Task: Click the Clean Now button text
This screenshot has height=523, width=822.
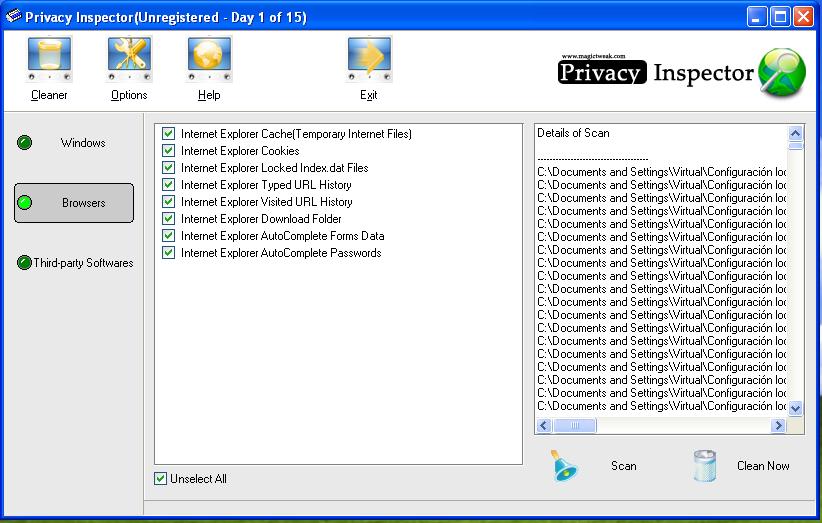Action: pos(763,465)
